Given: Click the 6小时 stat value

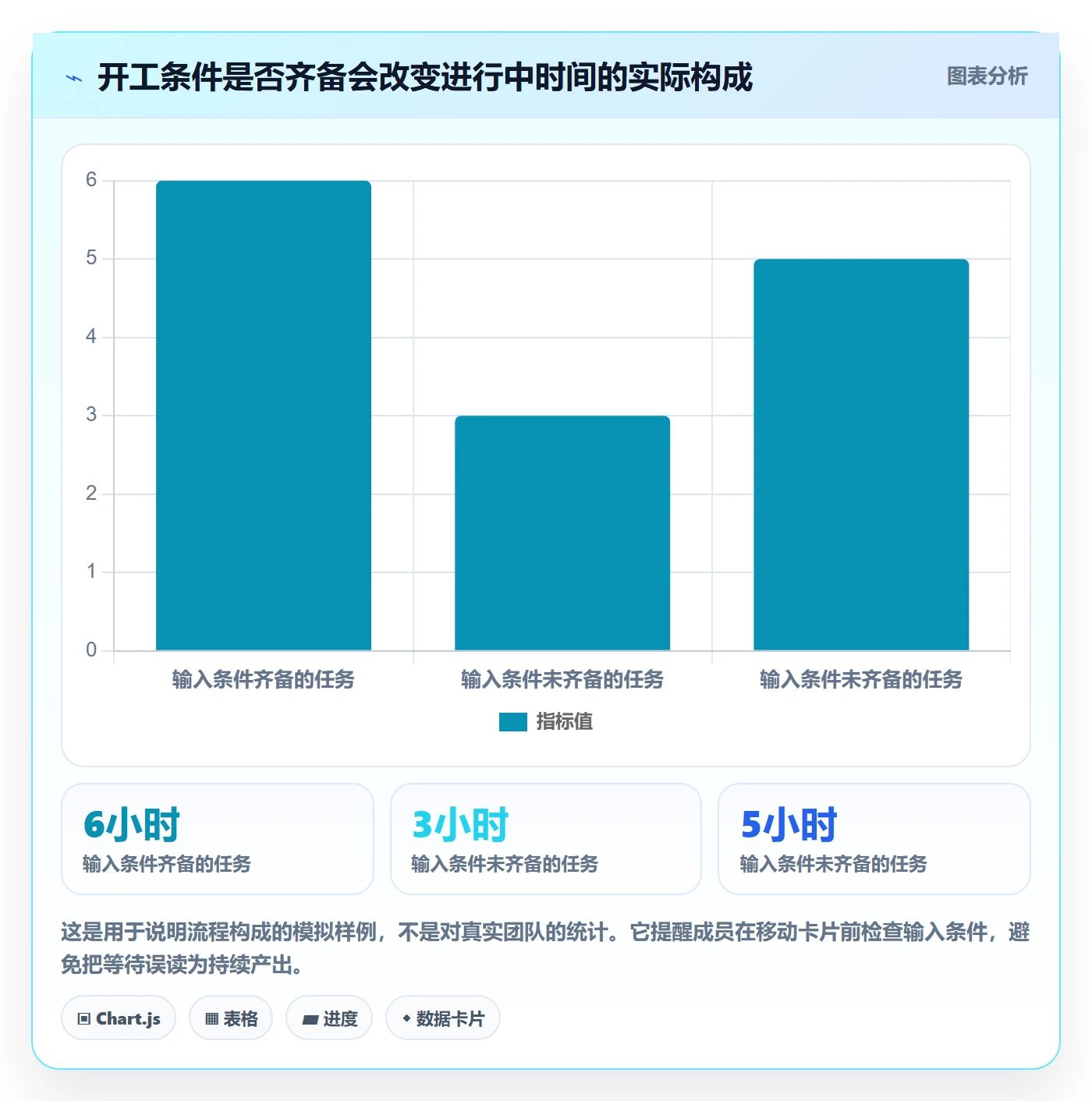Looking at the screenshot, I should click(132, 824).
